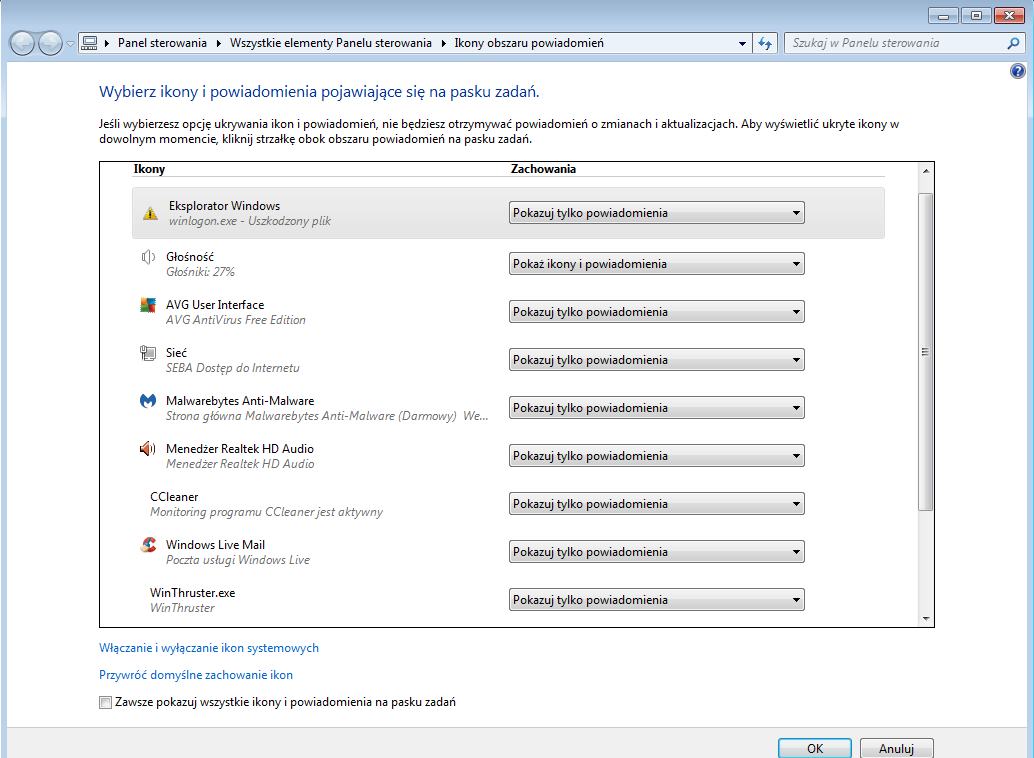
Task: Maximize the window
Action: click(977, 15)
